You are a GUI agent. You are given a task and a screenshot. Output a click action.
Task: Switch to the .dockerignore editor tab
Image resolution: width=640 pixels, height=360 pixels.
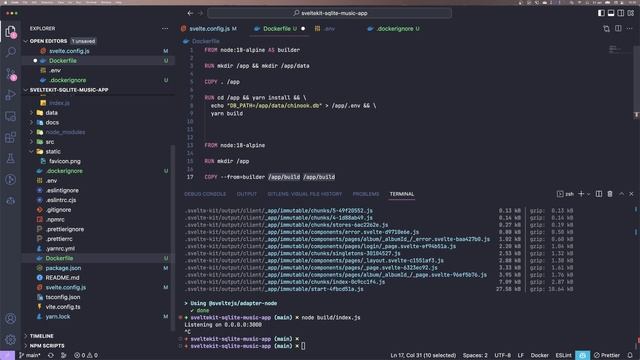[x=394, y=29]
